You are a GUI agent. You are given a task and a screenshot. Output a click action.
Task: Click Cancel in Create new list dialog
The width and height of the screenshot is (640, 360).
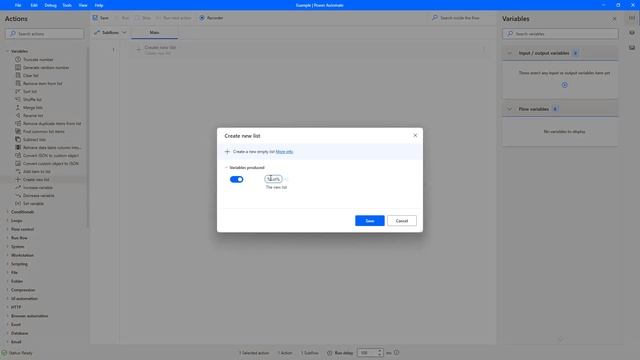pos(402,221)
